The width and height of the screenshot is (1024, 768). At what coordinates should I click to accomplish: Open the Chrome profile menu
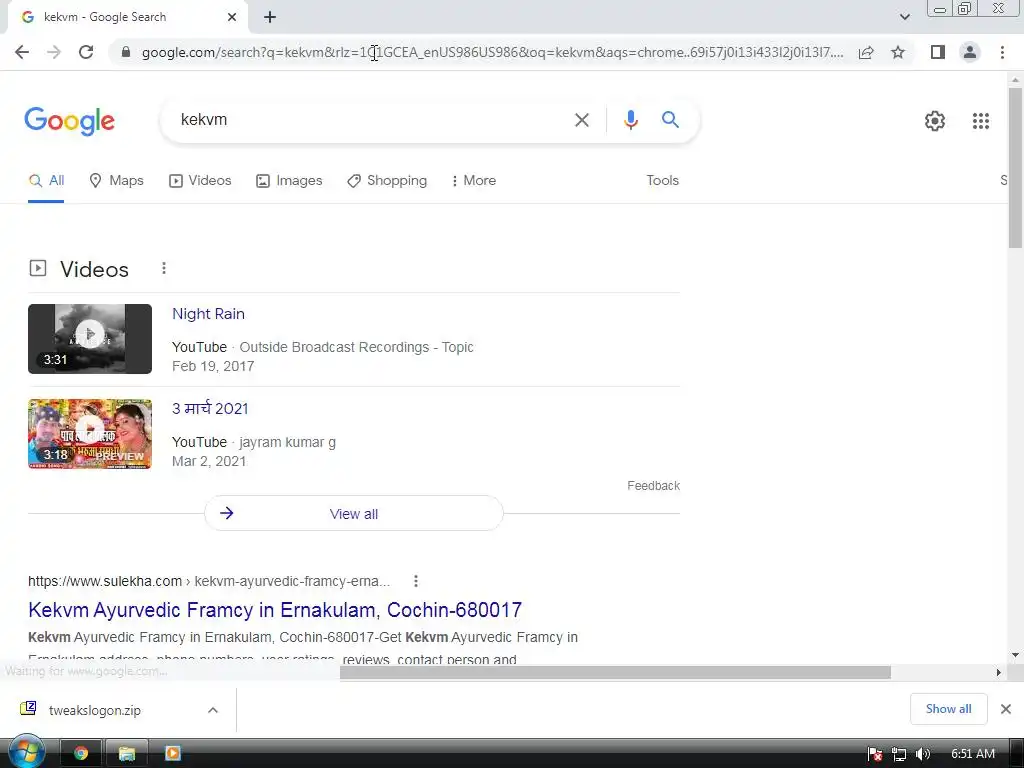pyautogui.click(x=970, y=52)
